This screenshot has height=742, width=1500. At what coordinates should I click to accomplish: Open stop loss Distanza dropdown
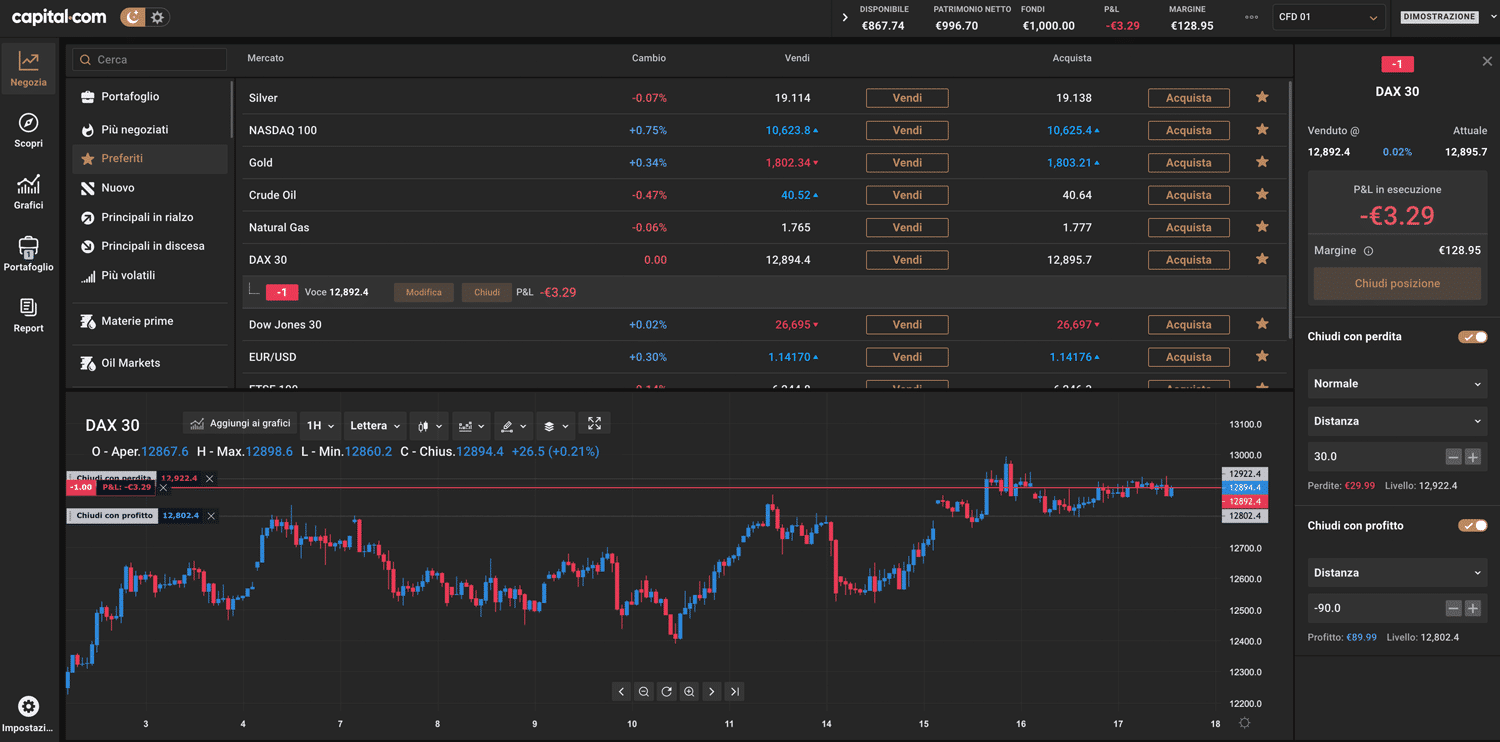pos(1397,421)
